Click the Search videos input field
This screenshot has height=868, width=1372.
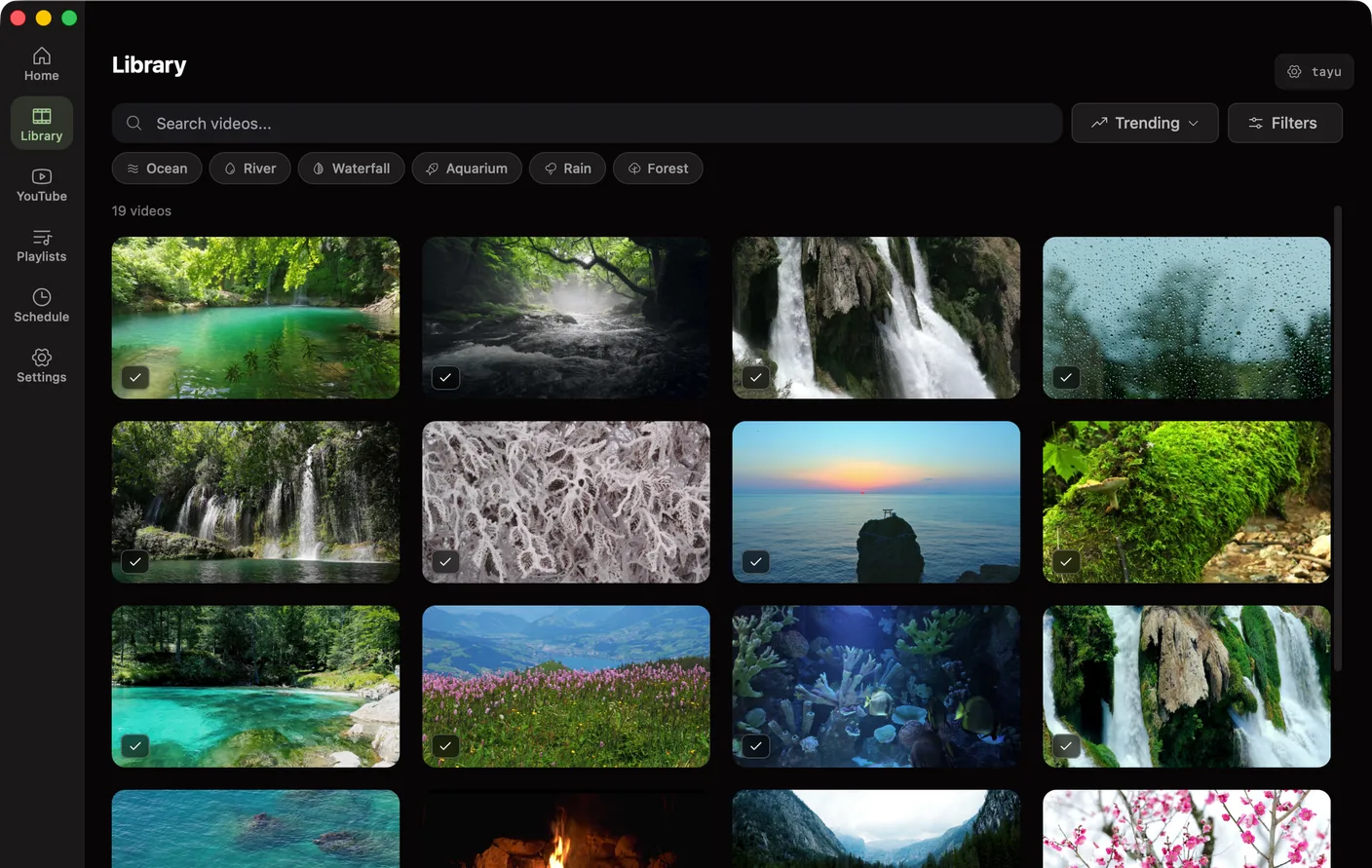587,123
